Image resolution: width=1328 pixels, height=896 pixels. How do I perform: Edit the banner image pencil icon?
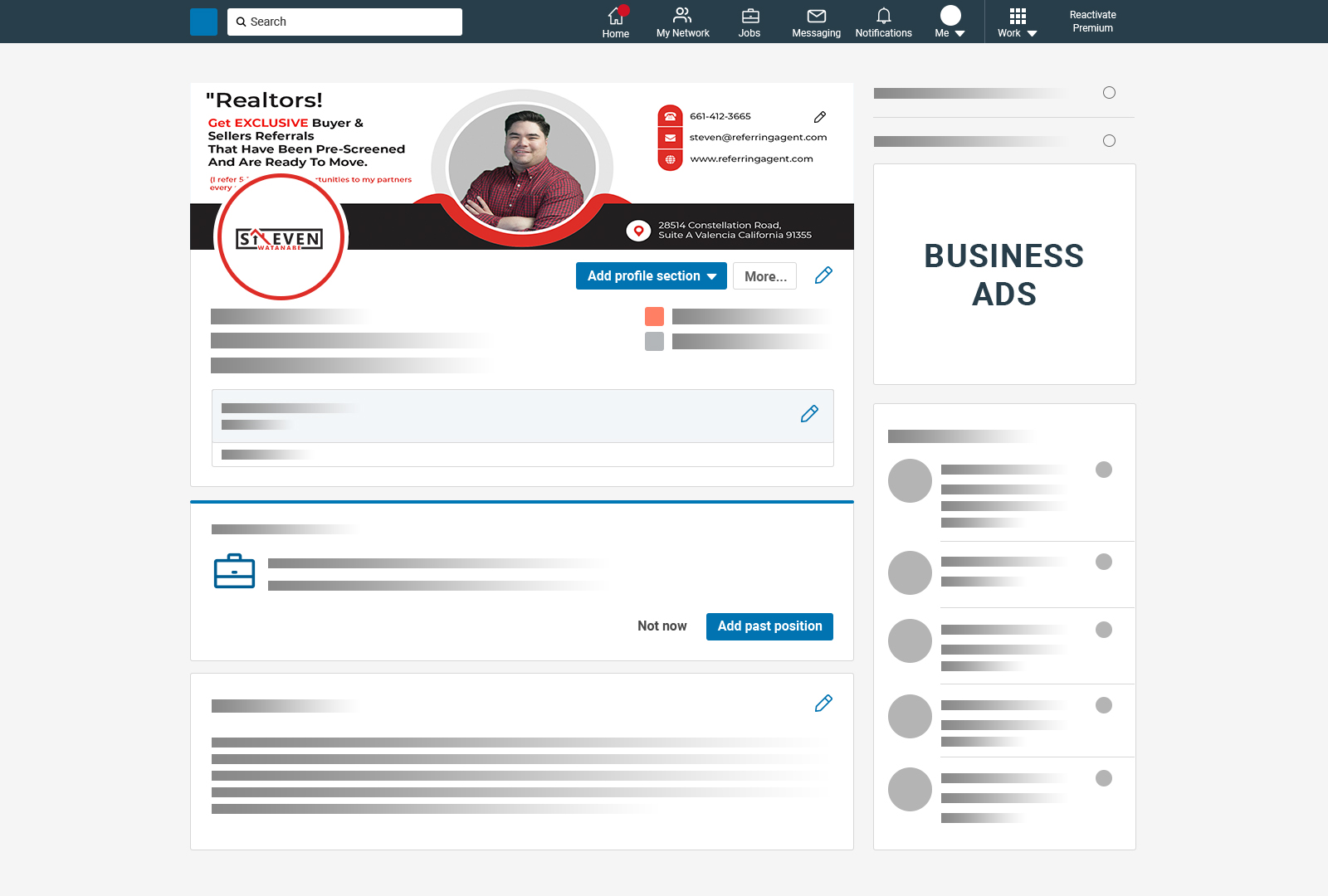pos(820,117)
